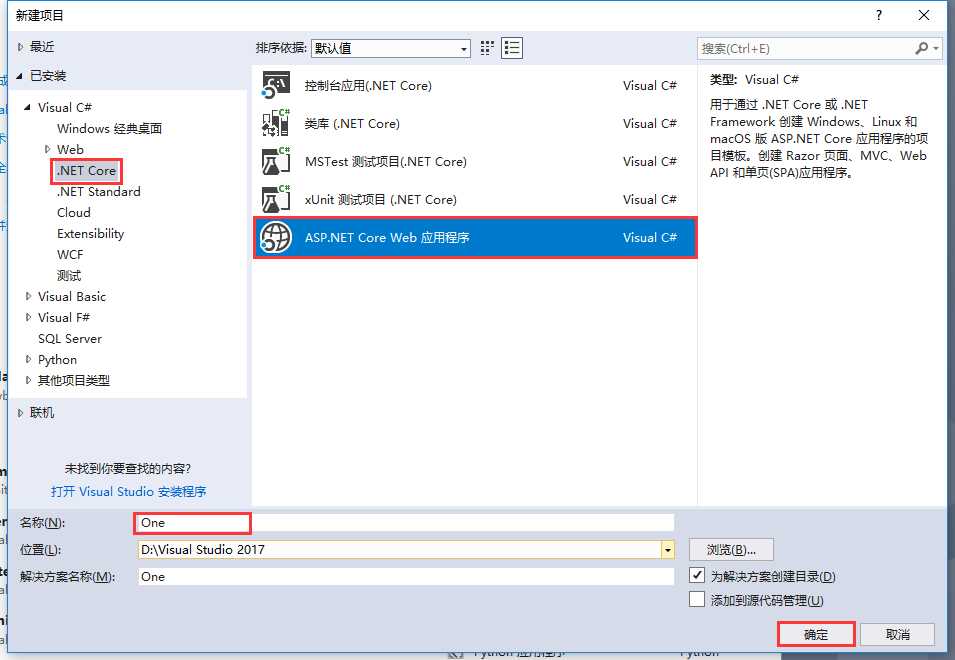Select the Extensibility category
This screenshot has width=955, height=660.
tap(91, 234)
